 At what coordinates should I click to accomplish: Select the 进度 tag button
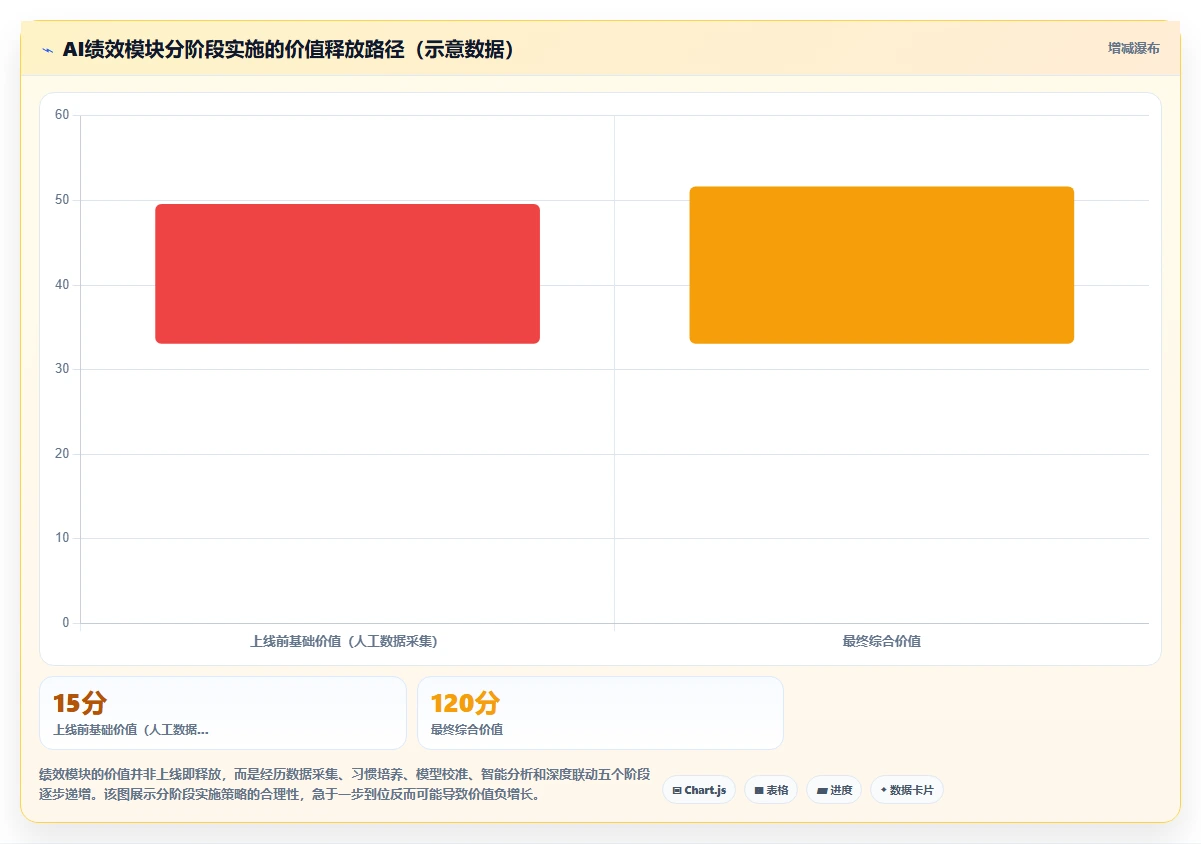pyautogui.click(x=834, y=790)
